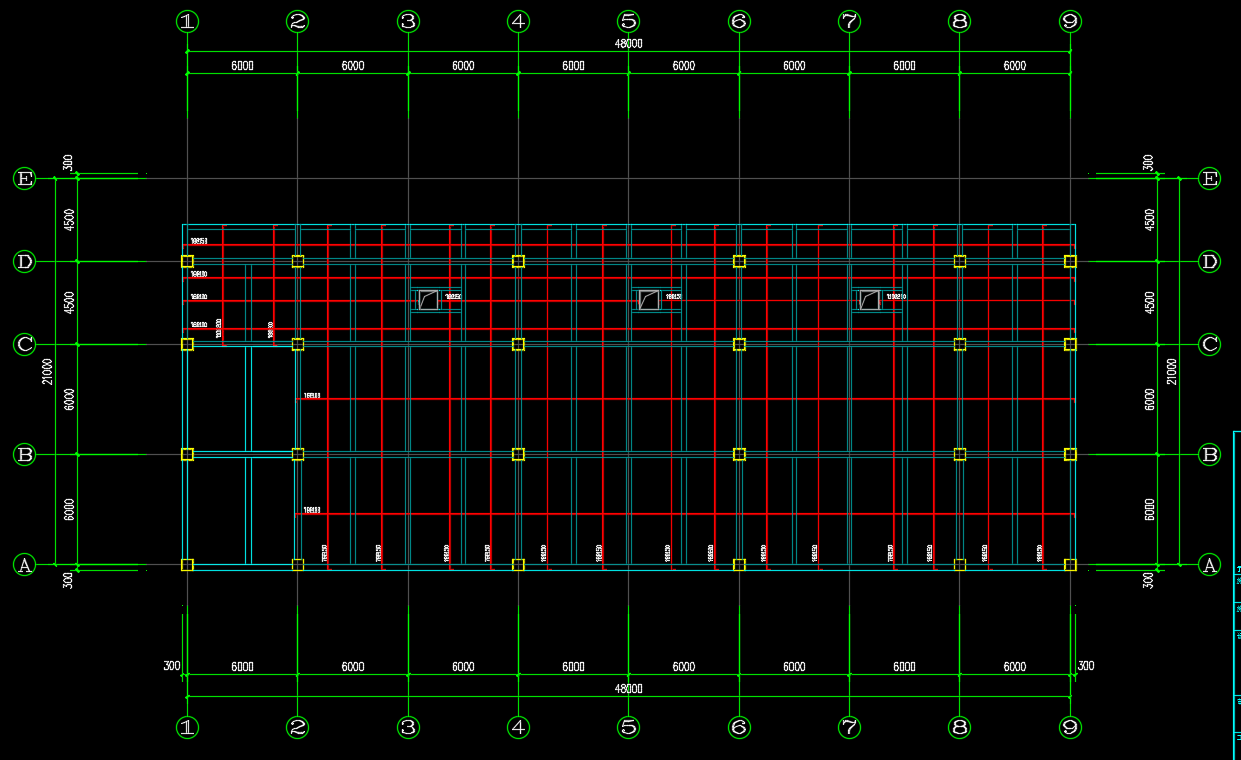
Task: Select slab opening symbol between axes 7 and 8
Action: point(869,300)
